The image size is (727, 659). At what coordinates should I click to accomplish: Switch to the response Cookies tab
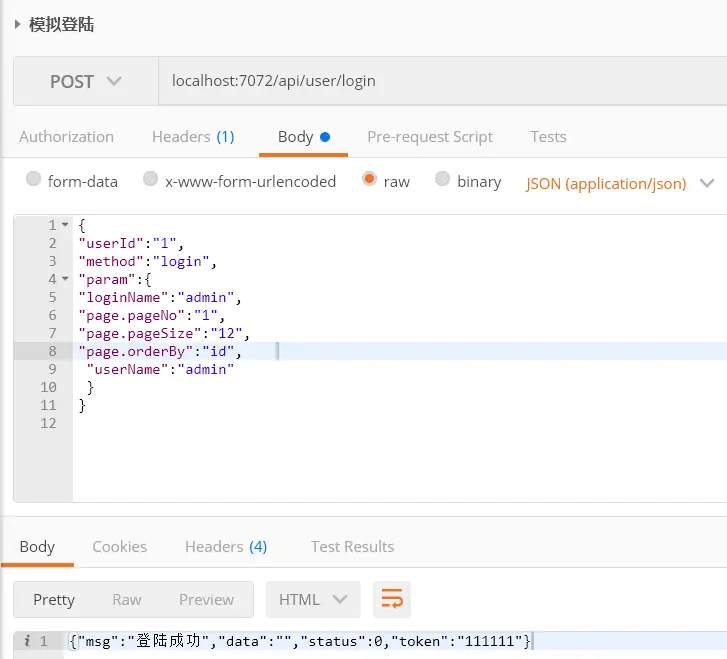[x=120, y=547]
